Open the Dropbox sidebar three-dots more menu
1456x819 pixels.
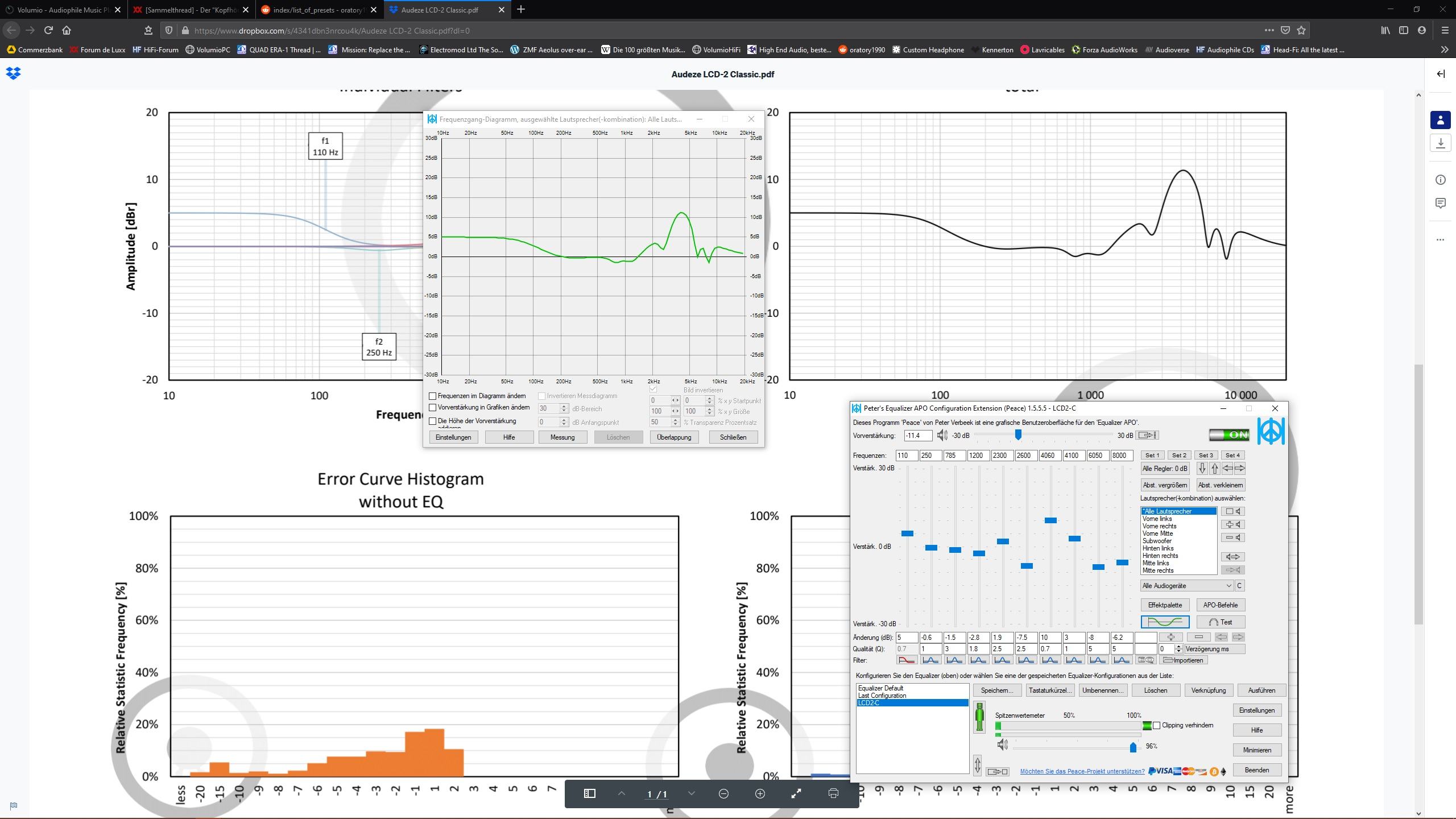coord(1440,239)
